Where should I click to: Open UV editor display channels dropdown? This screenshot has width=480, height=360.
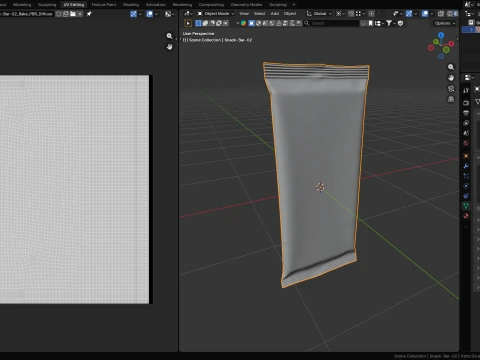pos(170,14)
